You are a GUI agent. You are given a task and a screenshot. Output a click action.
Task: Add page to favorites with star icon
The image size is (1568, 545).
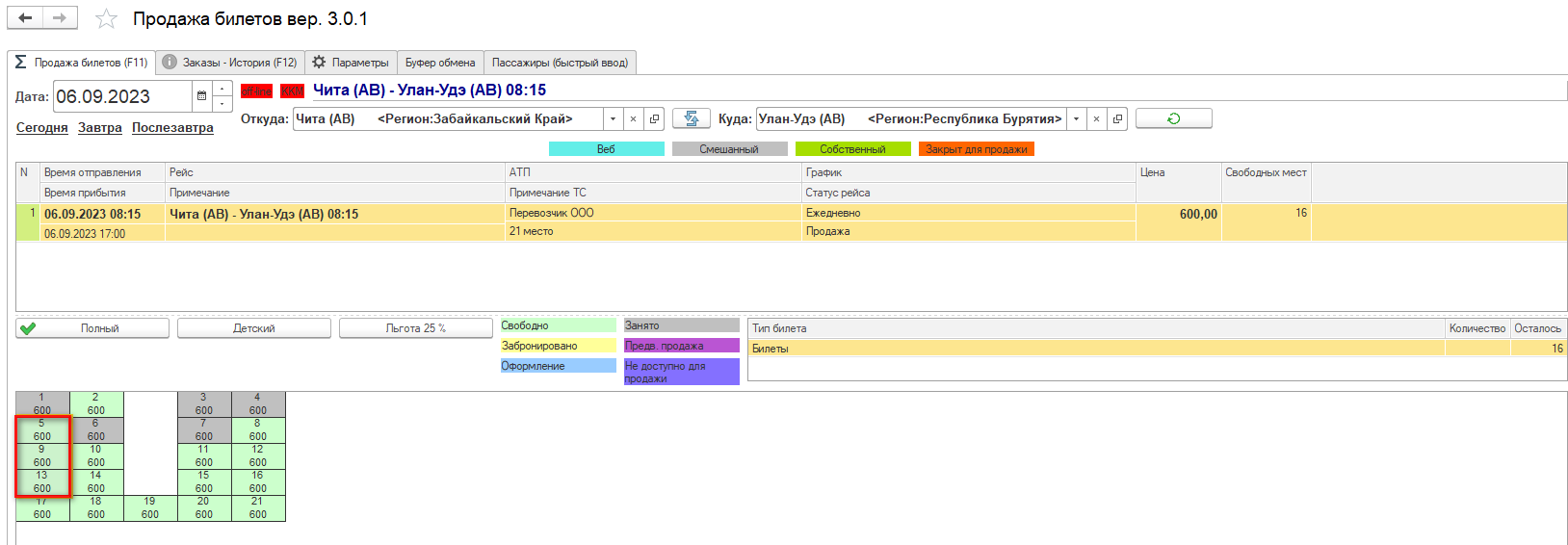point(107,19)
